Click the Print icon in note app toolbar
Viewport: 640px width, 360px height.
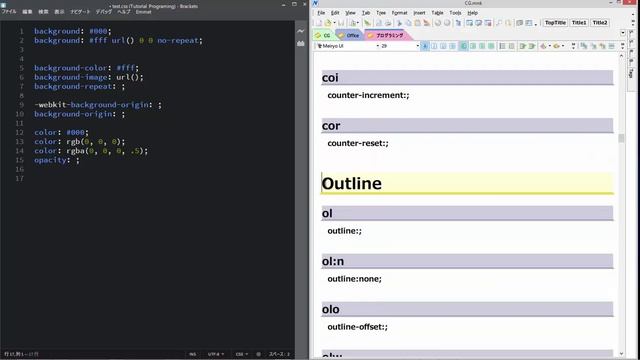[x=388, y=23]
